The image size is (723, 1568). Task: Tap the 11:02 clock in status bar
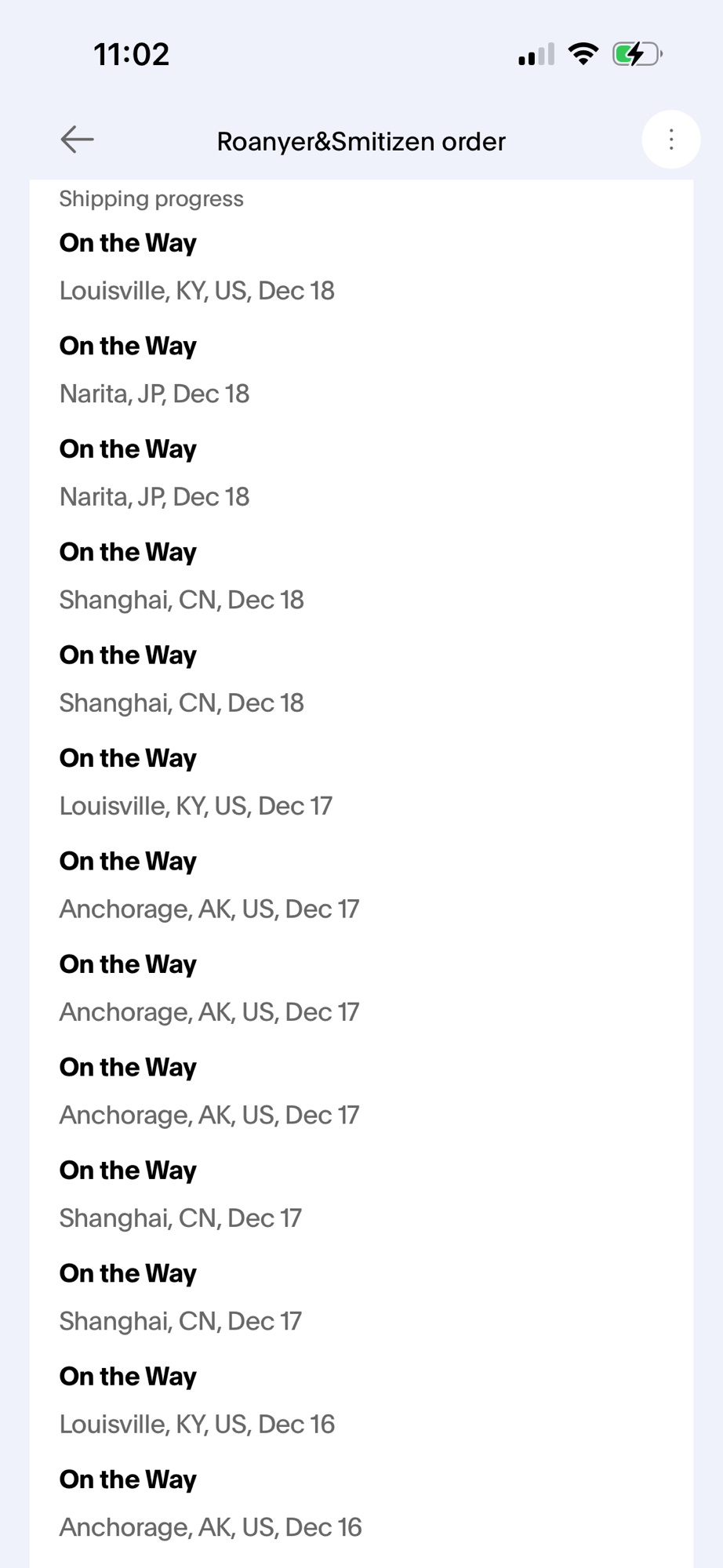(x=132, y=55)
